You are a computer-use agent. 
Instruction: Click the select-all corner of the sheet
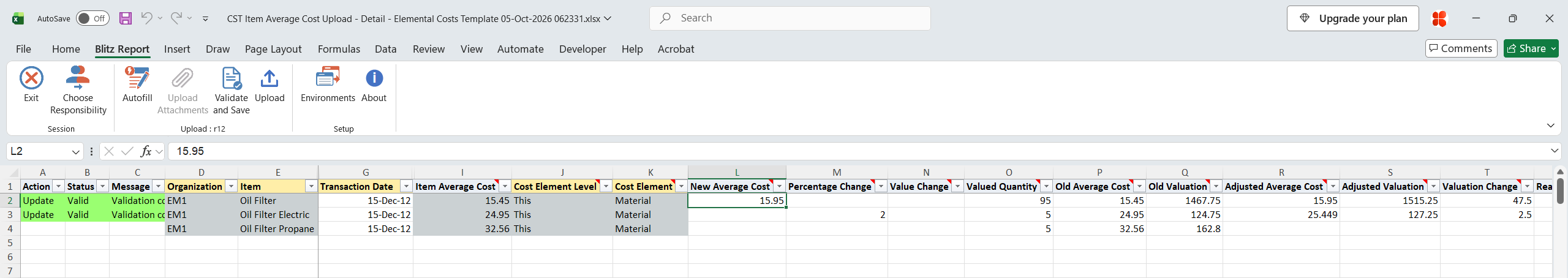tap(13, 173)
